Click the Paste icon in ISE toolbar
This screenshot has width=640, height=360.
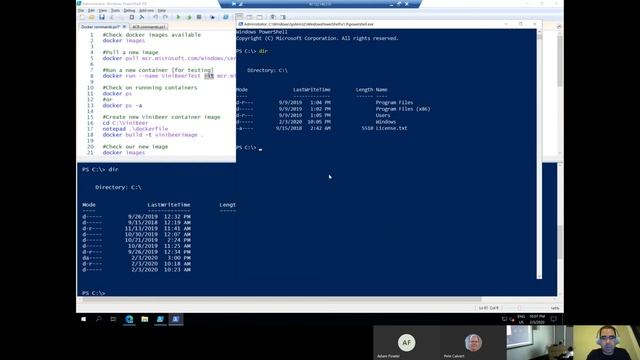[131, 17]
